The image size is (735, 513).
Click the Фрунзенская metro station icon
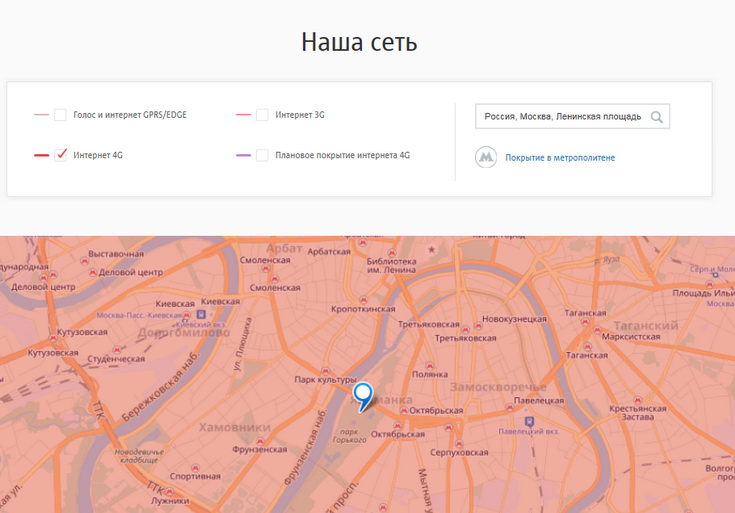(260, 441)
